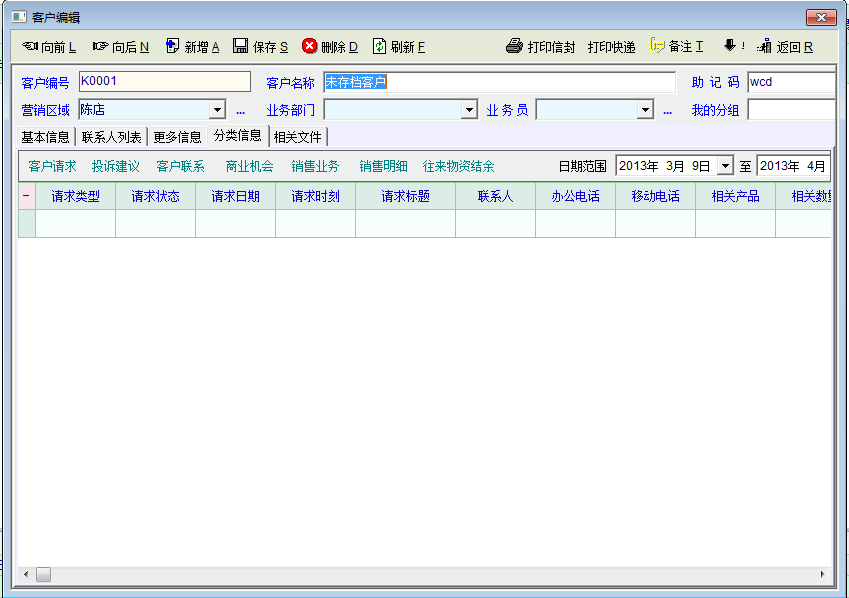Save the customer with 保存 icon

[241, 46]
